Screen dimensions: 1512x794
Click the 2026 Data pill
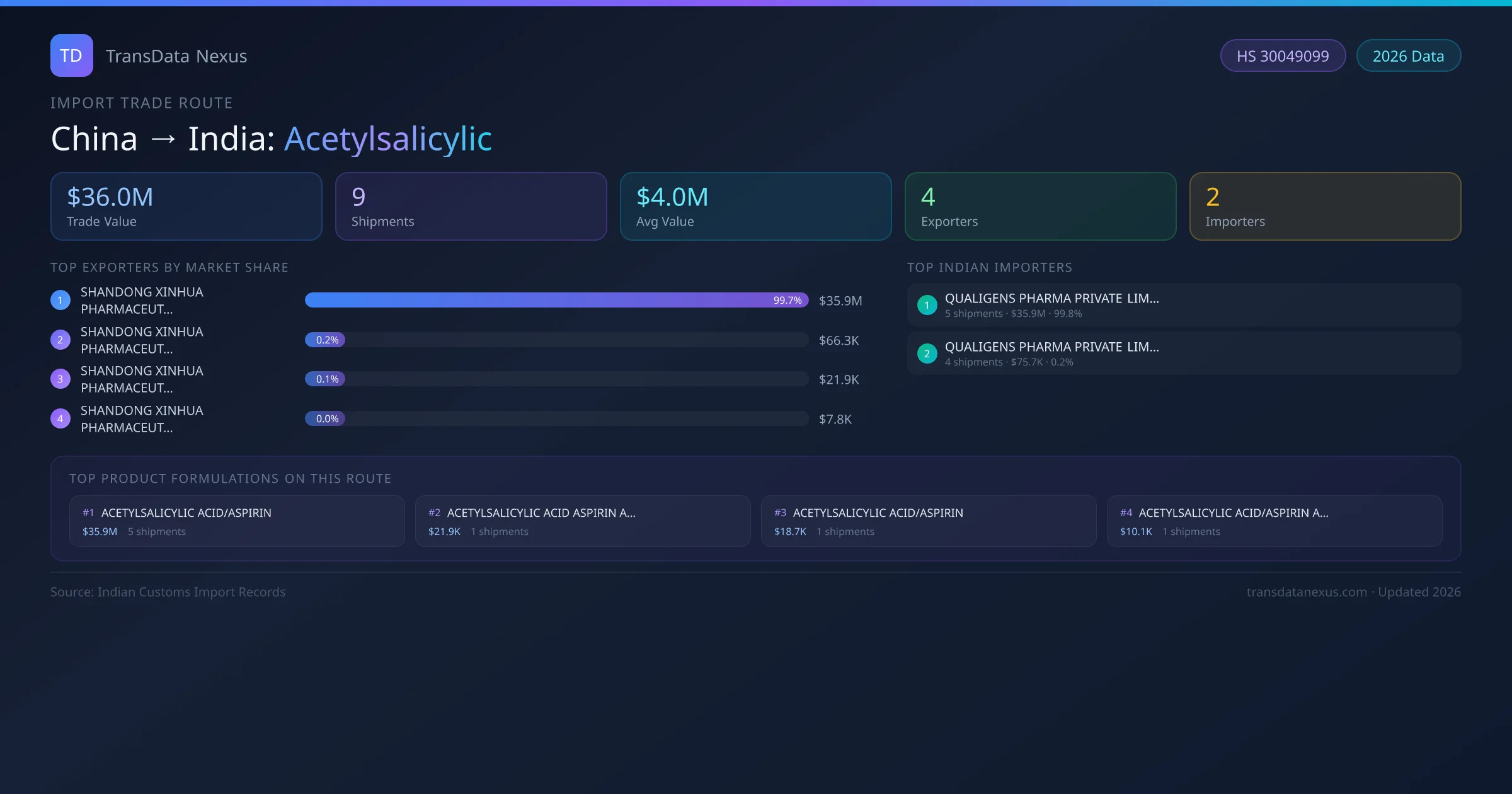pos(1407,56)
